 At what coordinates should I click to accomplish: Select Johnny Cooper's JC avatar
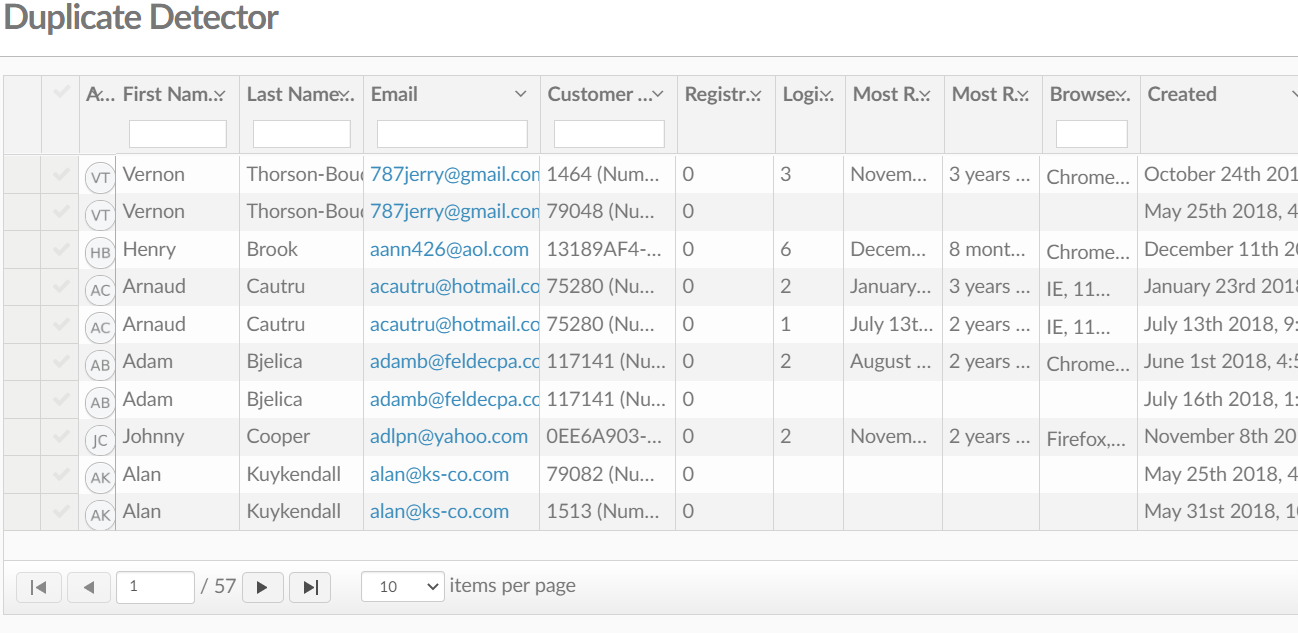coord(99,436)
